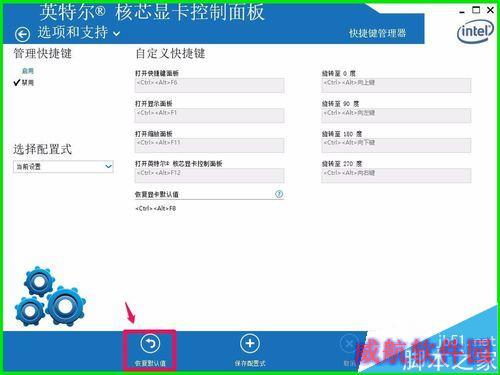
Task: Select the checked 禁用 option
Action: 28,82
